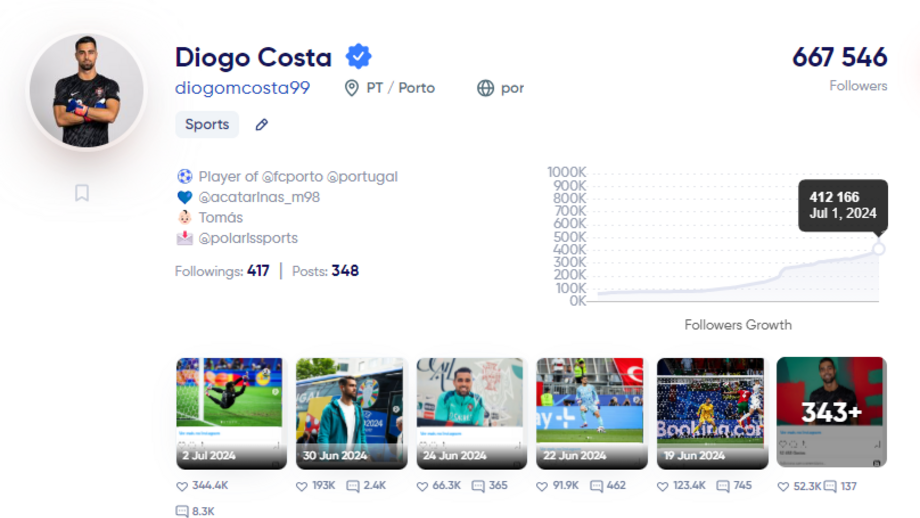Viewport: 920px width, 518px height.
Task: Click the comment icon showing 2.4K
Action: pyautogui.click(x=353, y=487)
